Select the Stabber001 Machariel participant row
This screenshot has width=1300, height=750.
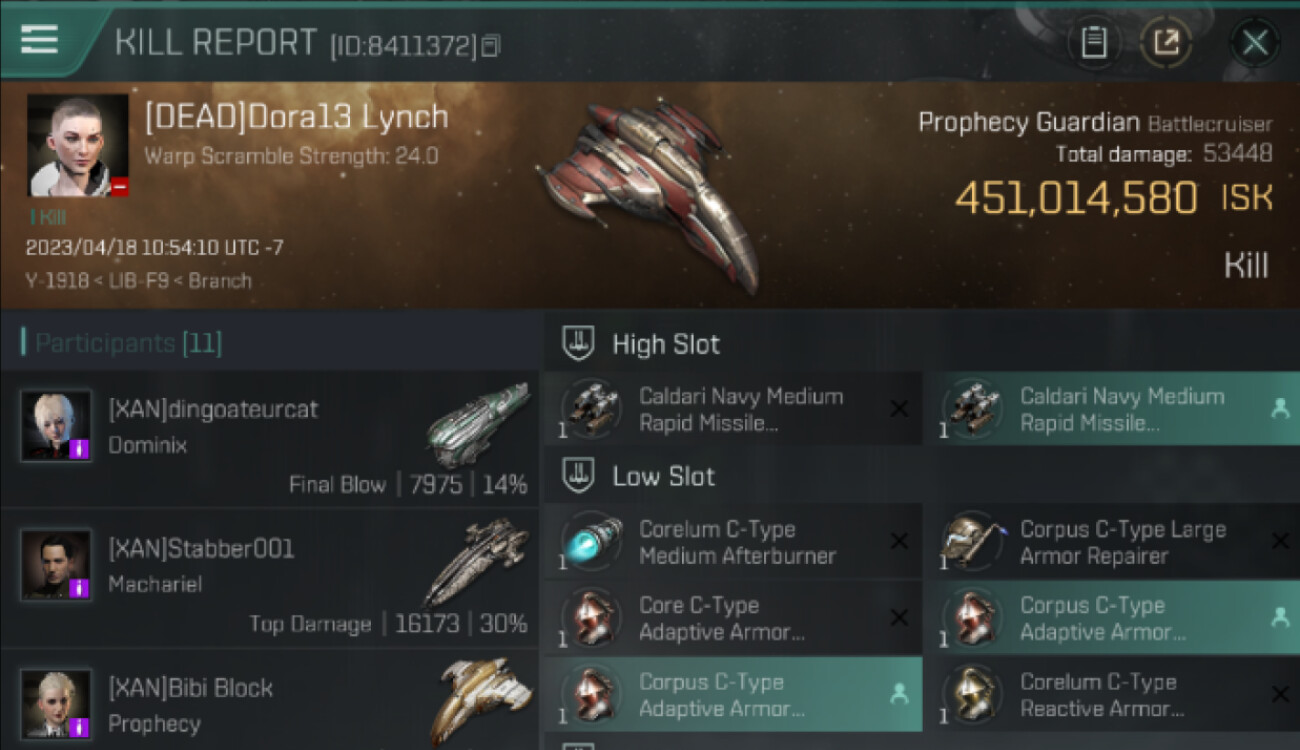270,579
